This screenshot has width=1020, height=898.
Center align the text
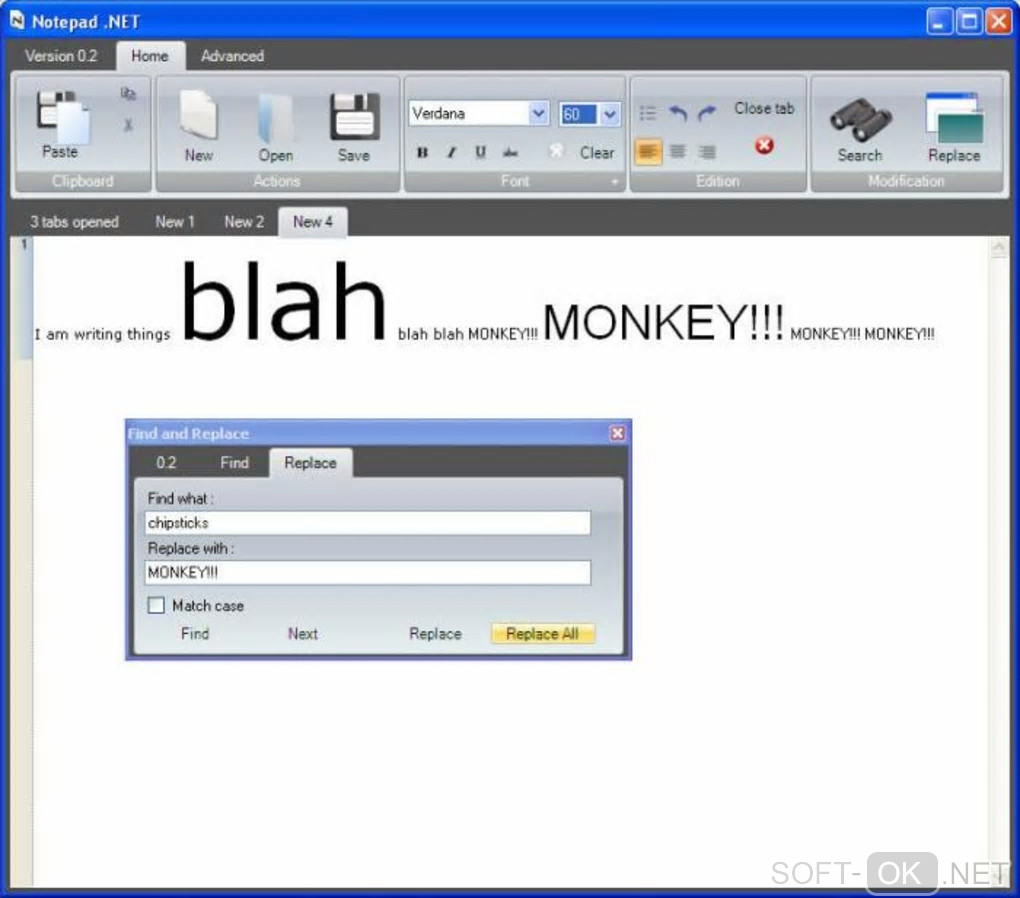[x=678, y=152]
